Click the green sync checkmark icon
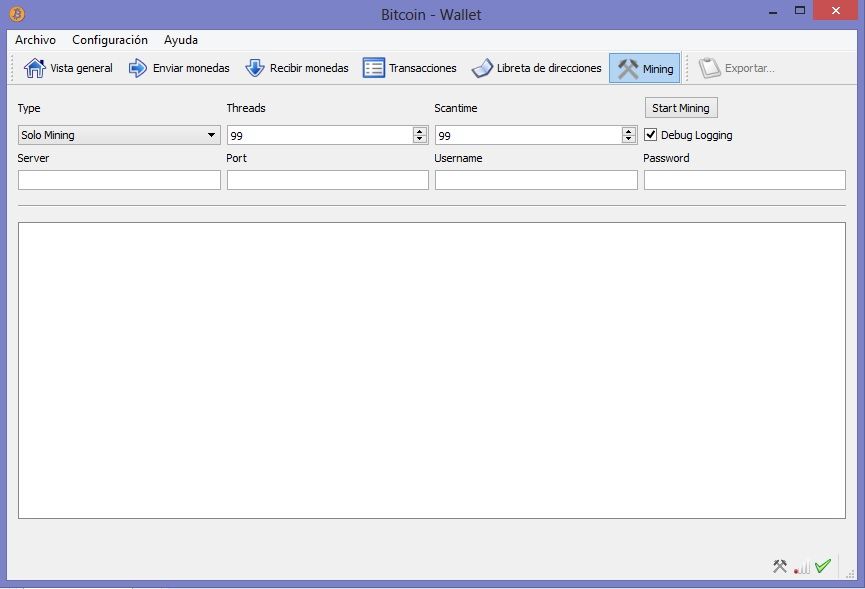Screen dimensions: 865x589 pyautogui.click(x=823, y=566)
